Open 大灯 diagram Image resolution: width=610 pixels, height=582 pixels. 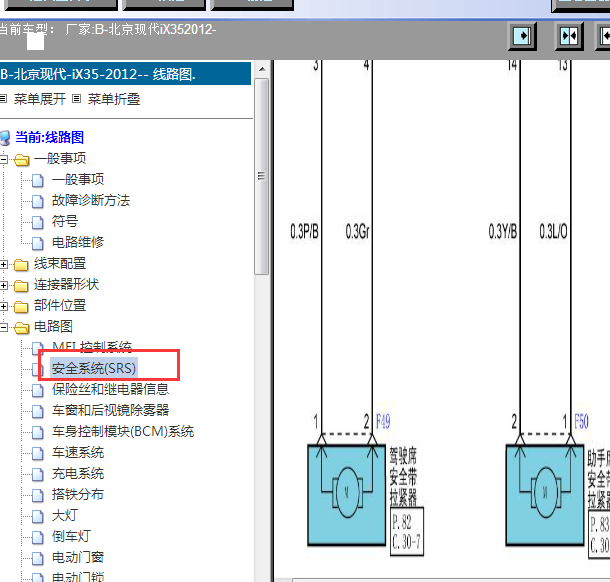pos(65,515)
